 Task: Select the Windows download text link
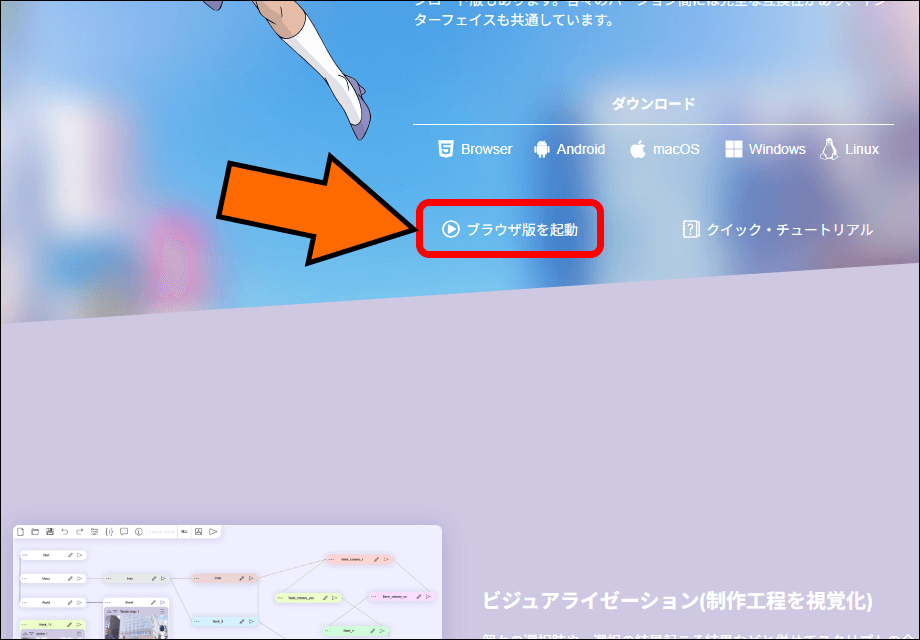coord(777,149)
